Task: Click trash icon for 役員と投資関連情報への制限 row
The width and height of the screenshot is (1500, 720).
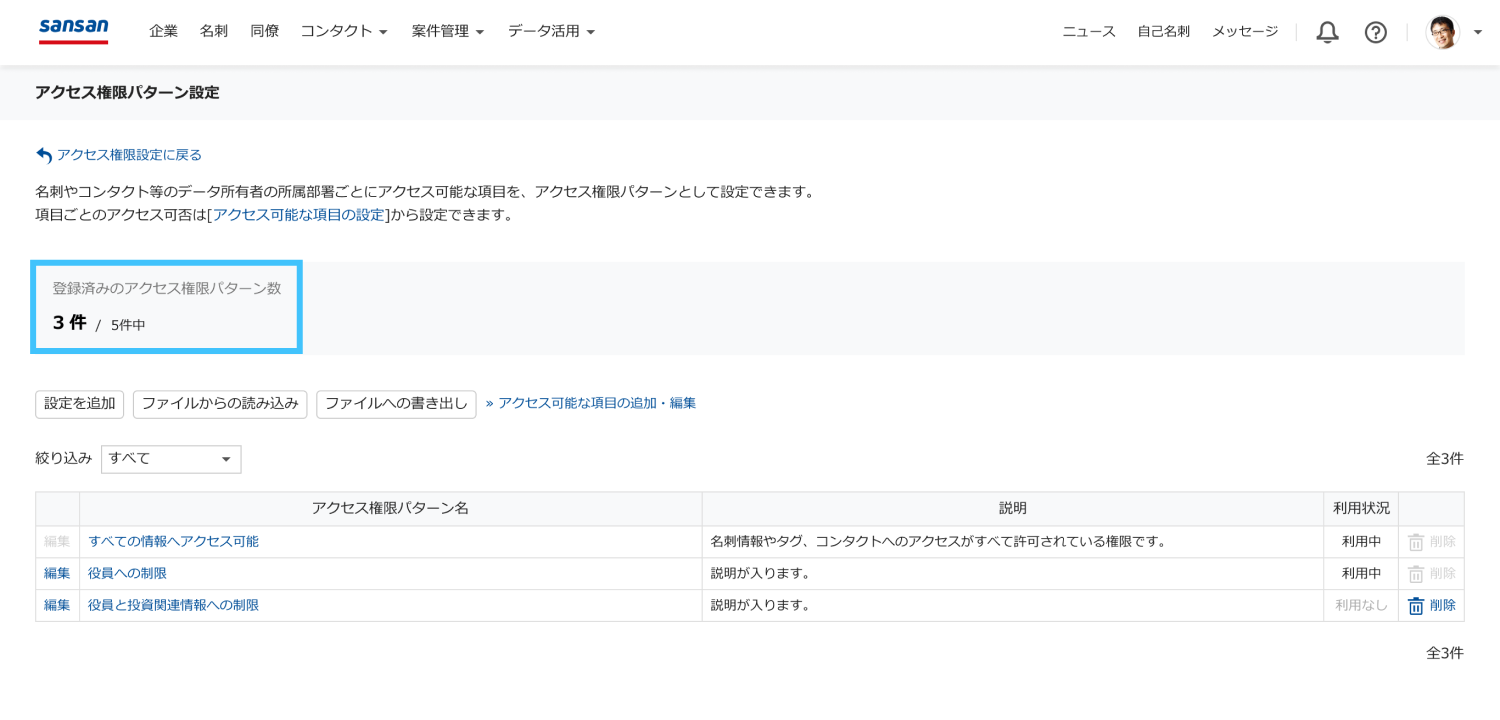Action: click(x=1416, y=606)
